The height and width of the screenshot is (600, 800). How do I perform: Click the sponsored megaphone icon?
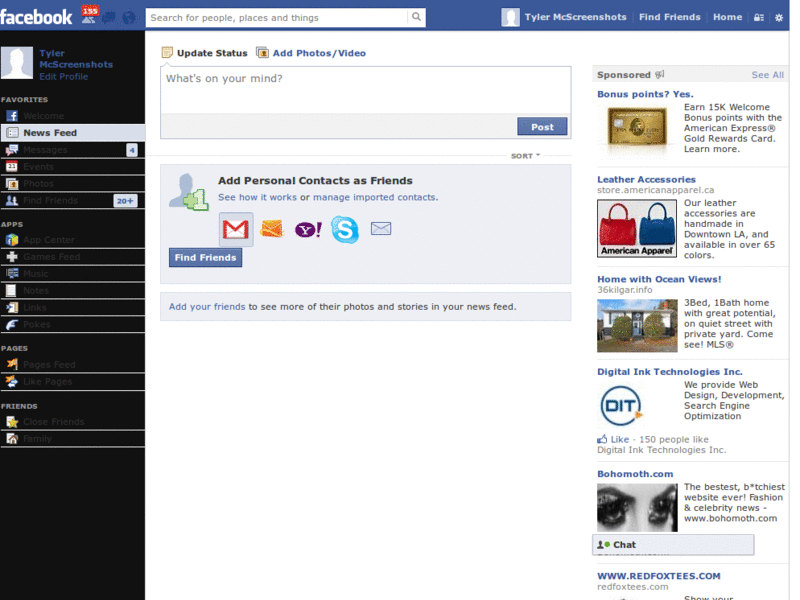660,74
